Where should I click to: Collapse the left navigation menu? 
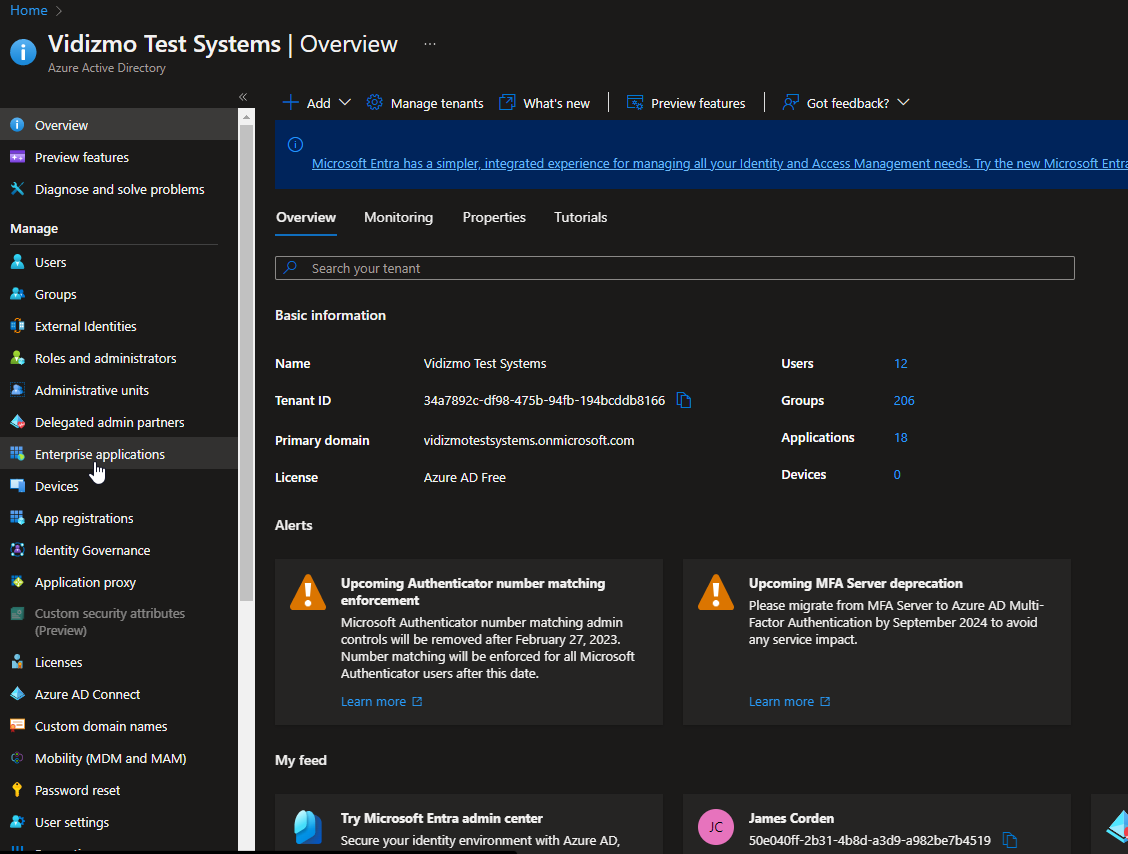tap(243, 96)
